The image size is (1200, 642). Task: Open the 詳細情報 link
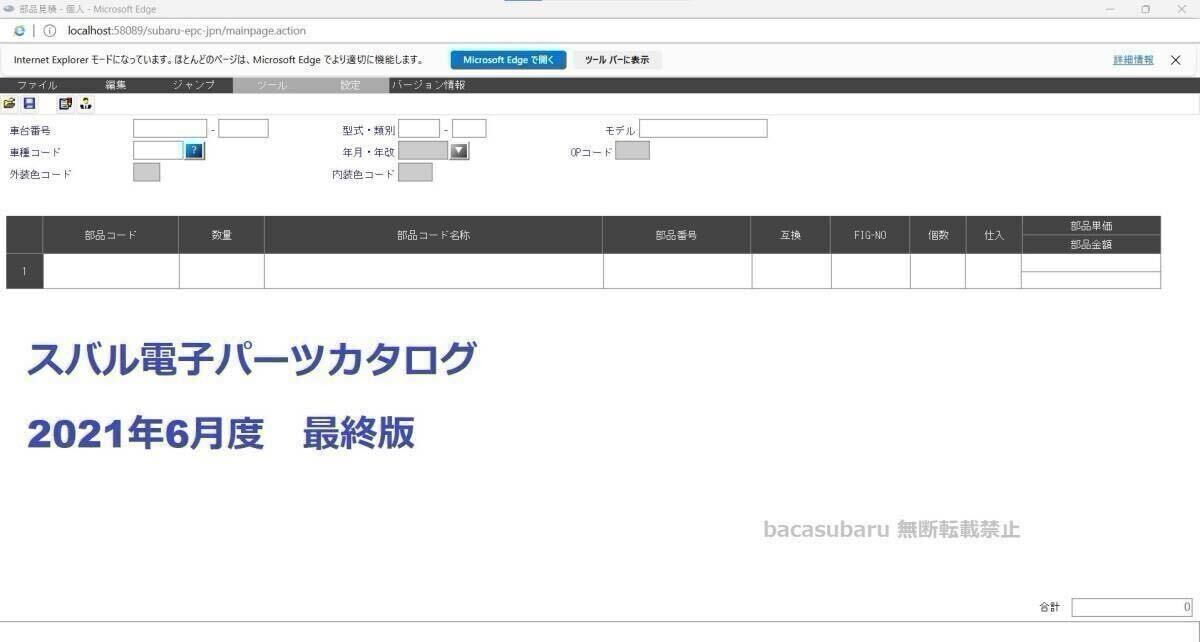[1133, 60]
